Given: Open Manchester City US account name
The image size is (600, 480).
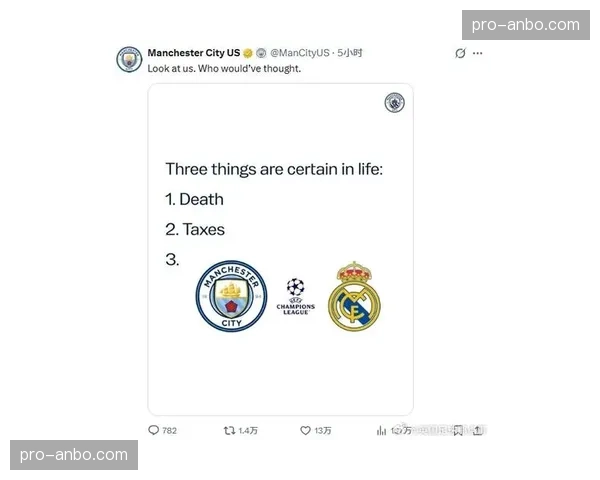Looking at the screenshot, I should coord(194,53).
